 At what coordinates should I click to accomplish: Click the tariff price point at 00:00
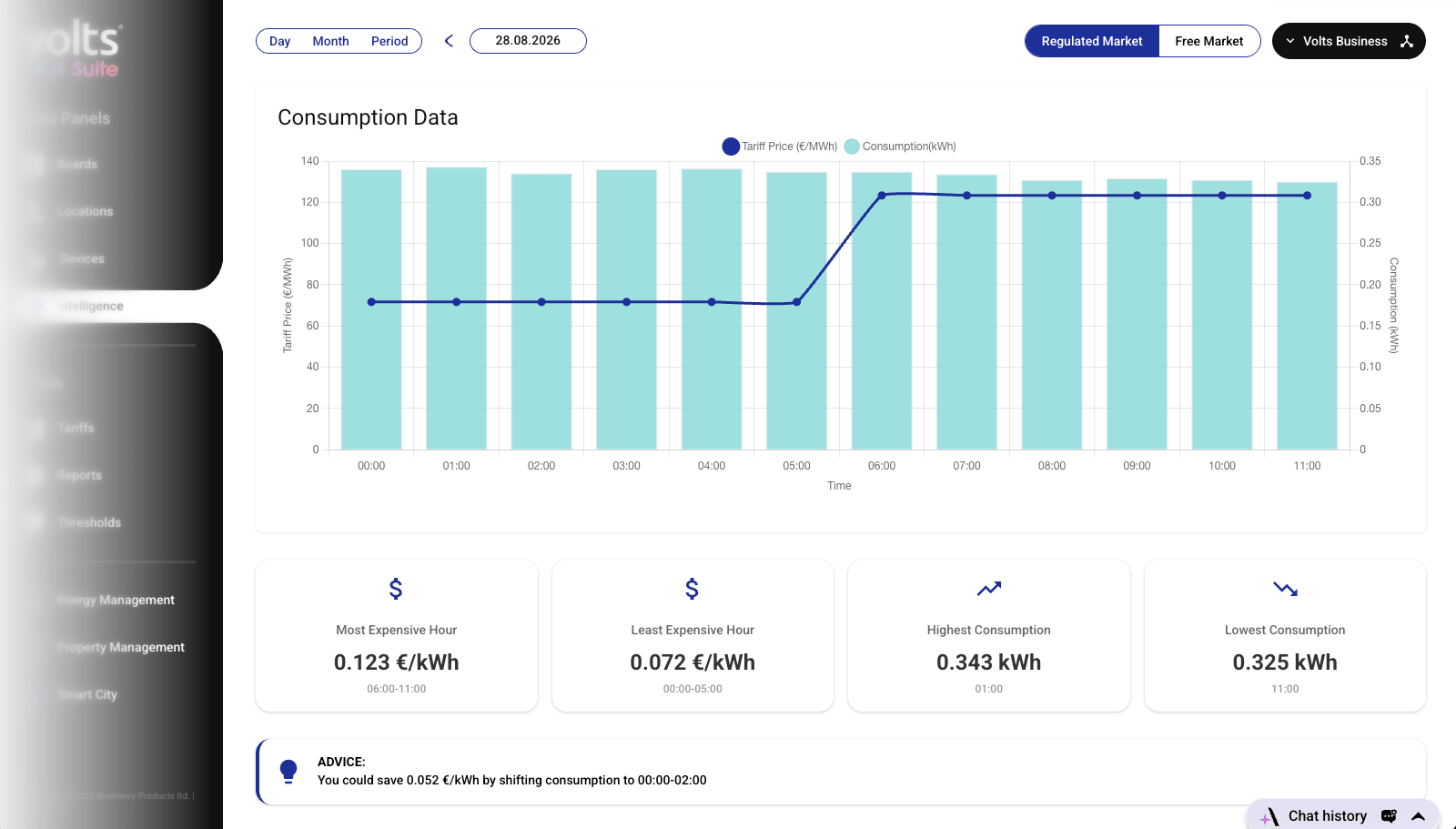pyautogui.click(x=371, y=302)
